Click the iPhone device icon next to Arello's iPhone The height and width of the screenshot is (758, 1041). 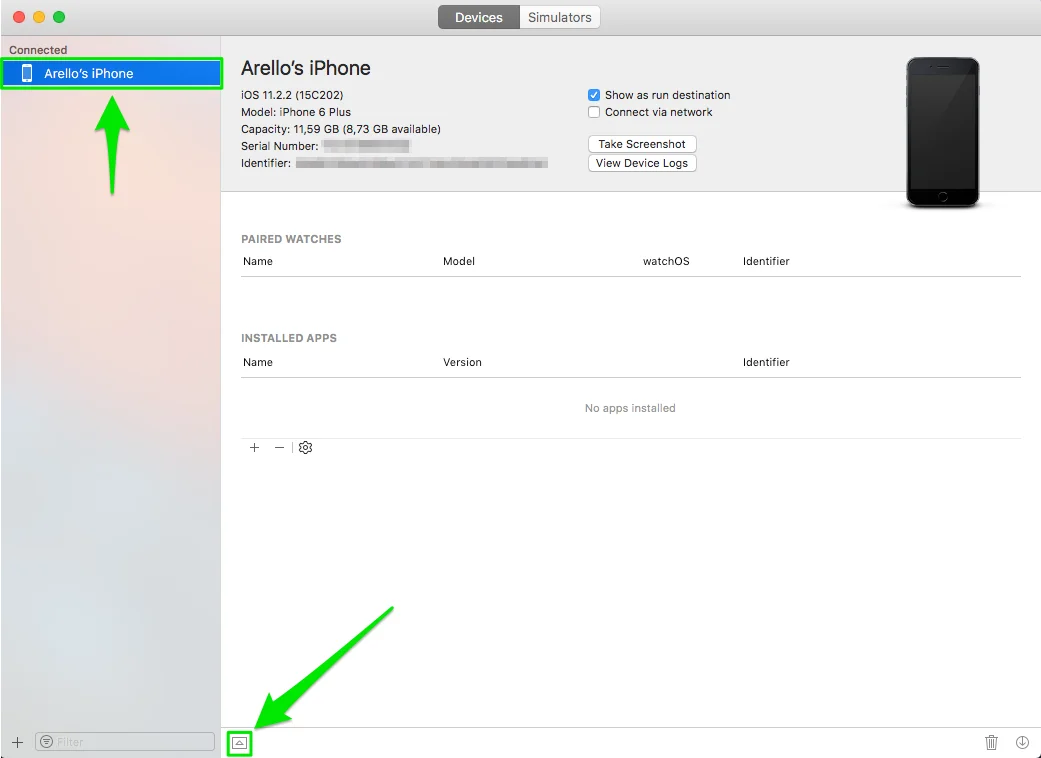pos(27,72)
